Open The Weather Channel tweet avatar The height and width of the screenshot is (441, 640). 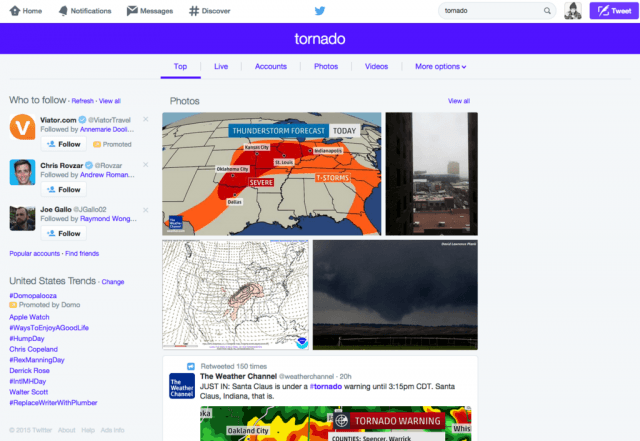182,386
